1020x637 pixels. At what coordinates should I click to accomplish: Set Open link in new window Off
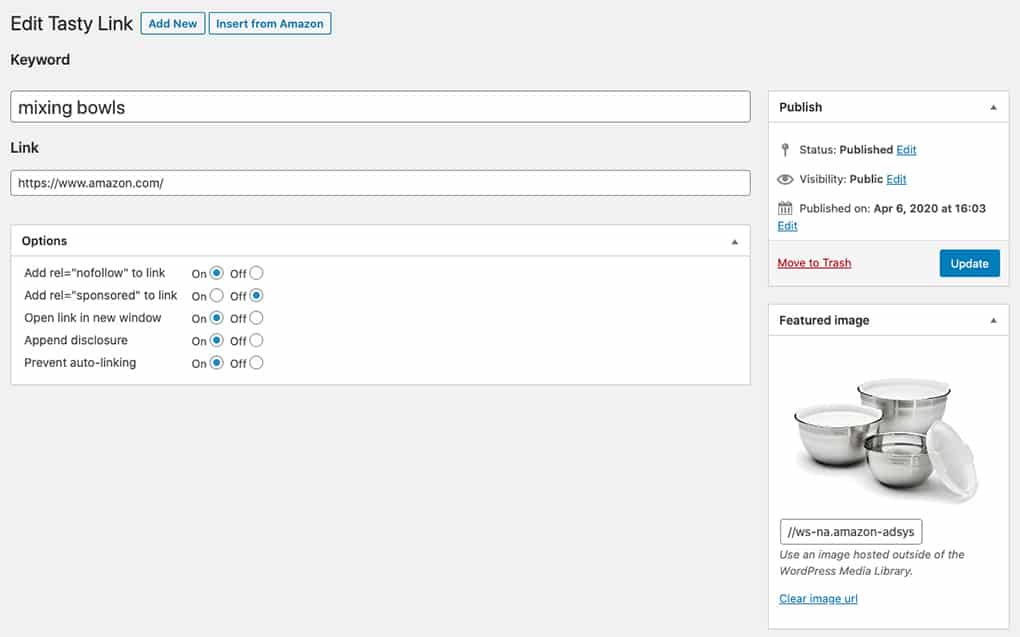click(256, 318)
